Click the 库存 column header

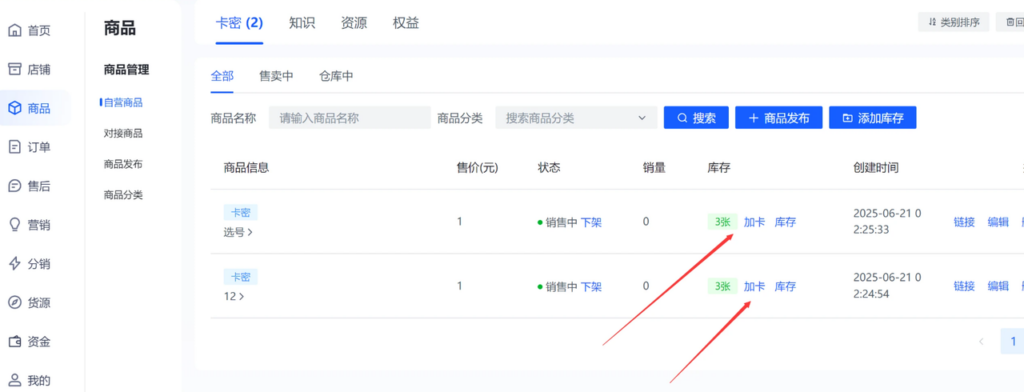[718, 168]
